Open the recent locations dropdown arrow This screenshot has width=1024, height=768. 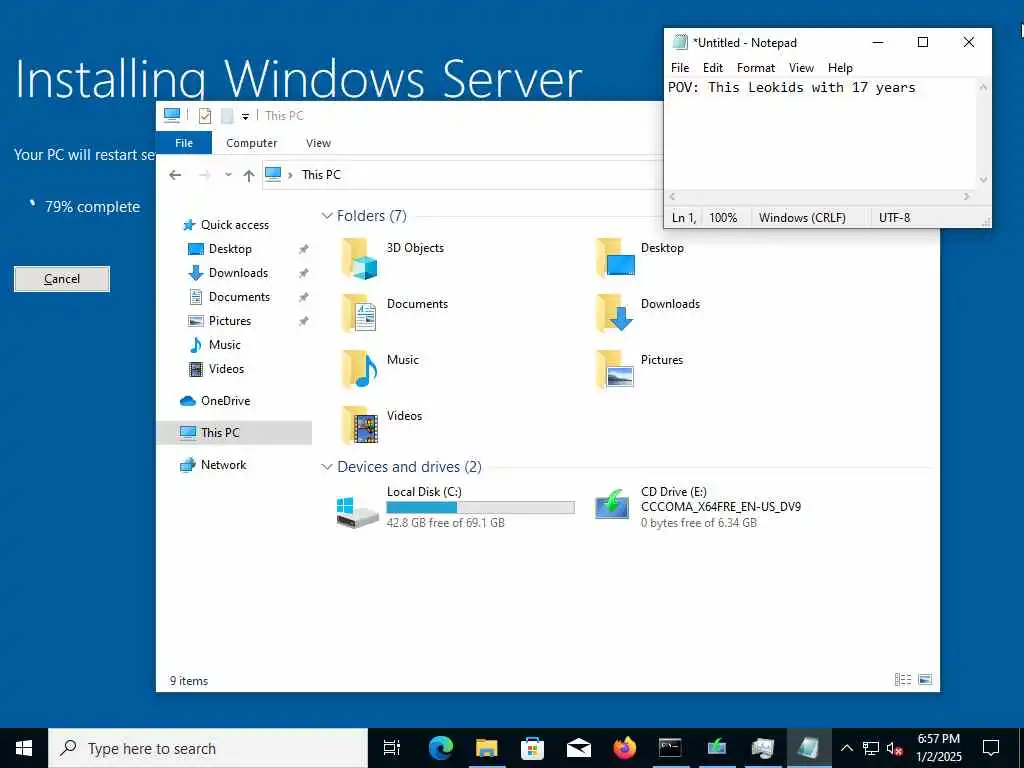(x=228, y=175)
